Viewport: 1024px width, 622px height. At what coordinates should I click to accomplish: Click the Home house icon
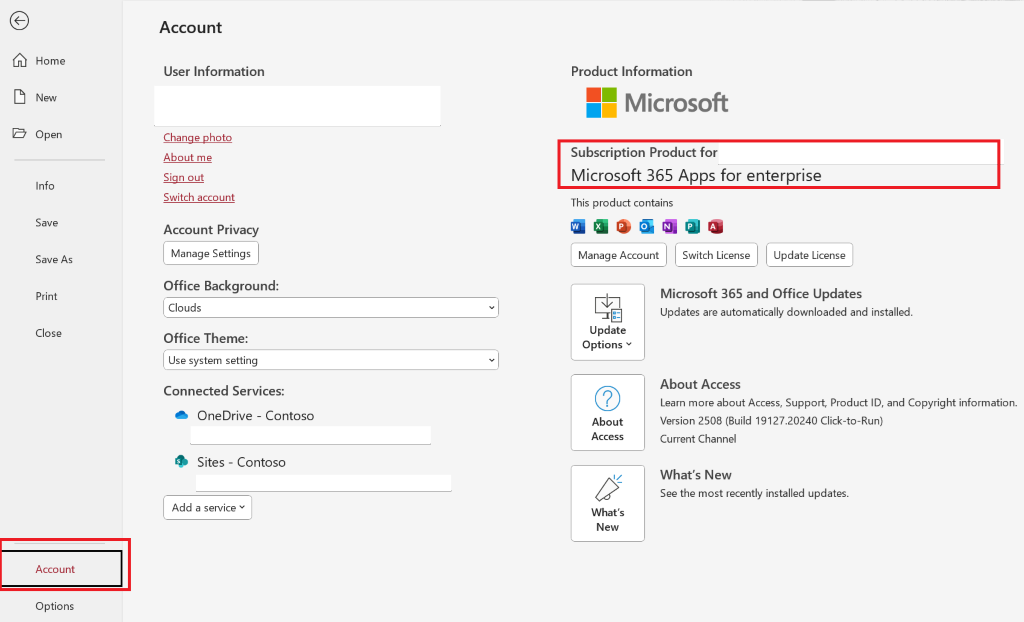[x=20, y=60]
